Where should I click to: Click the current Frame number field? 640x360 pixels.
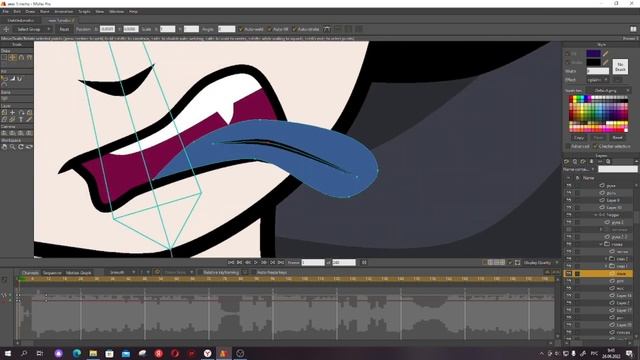coord(313,262)
